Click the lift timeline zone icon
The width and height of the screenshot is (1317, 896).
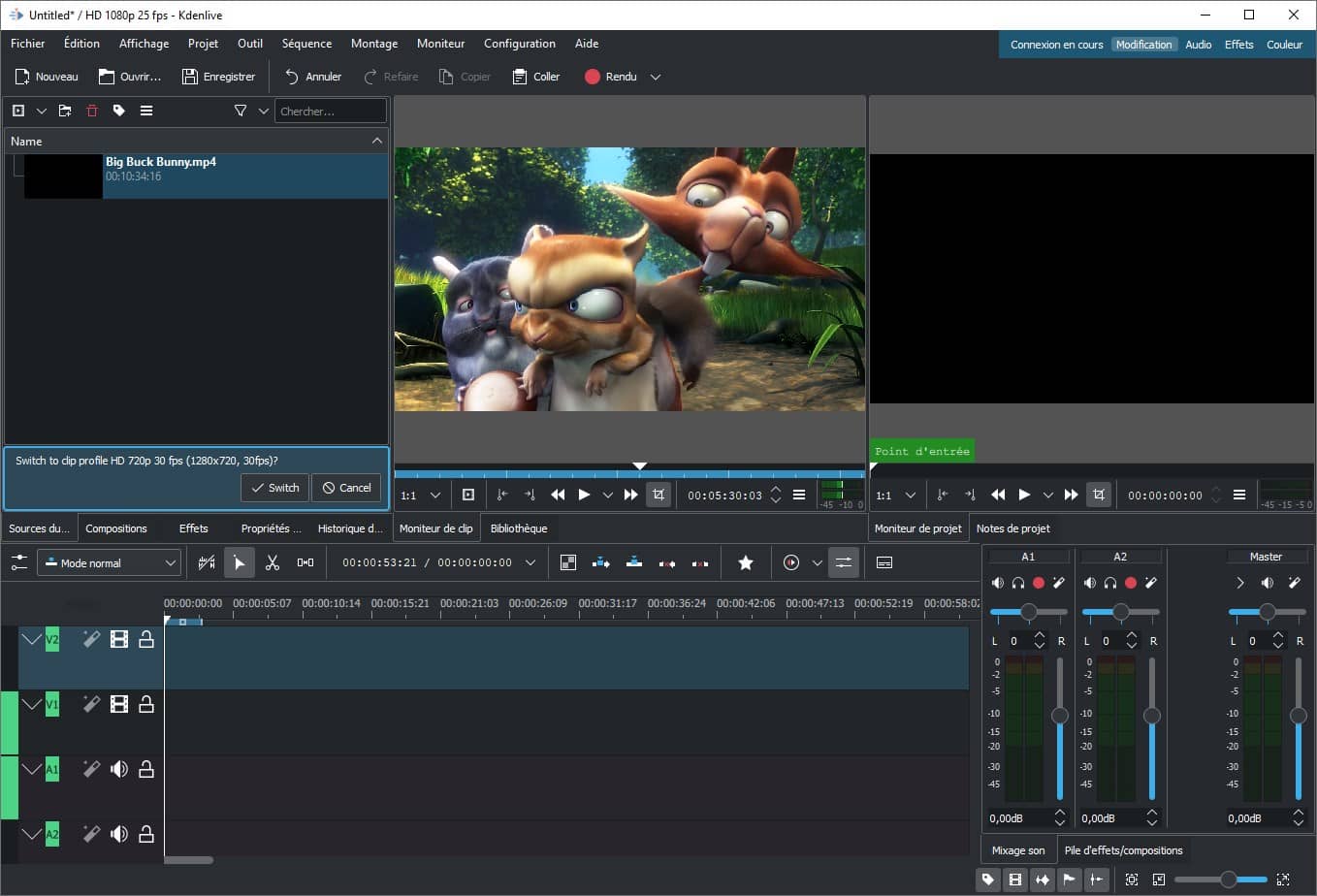(700, 562)
